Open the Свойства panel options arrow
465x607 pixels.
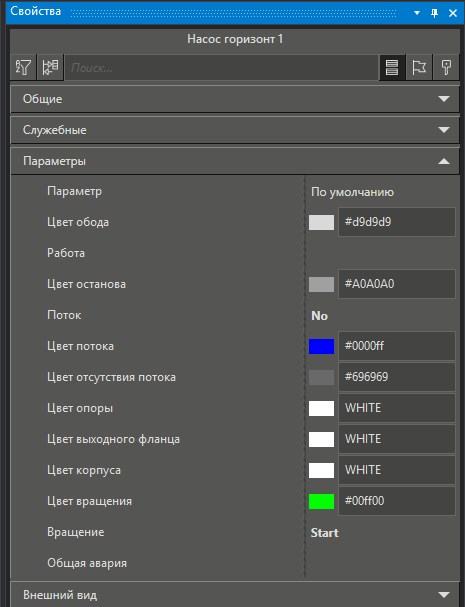tap(417, 13)
